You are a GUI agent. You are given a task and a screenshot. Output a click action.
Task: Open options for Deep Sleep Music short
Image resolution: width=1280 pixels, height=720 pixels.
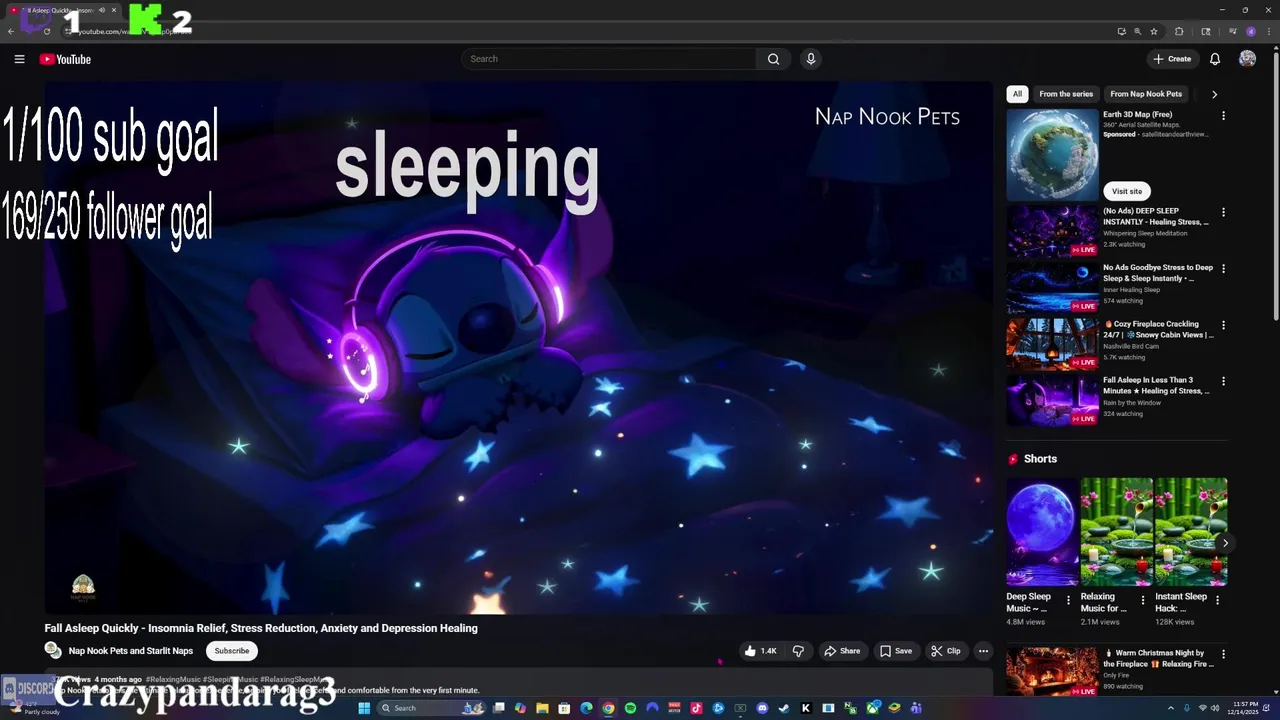1068,601
